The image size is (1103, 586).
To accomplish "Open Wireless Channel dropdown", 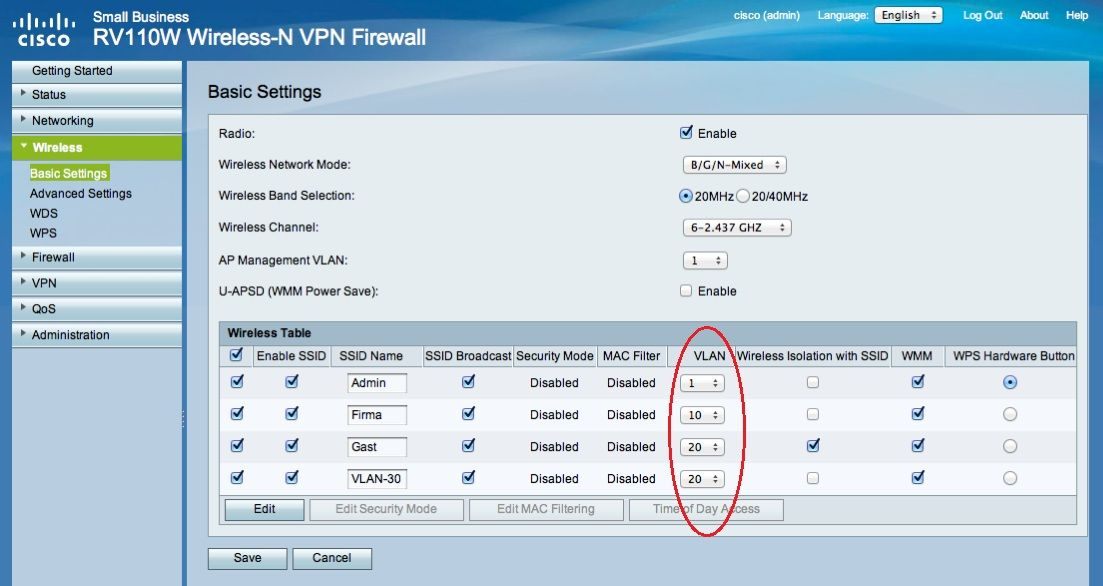I will [x=737, y=227].
